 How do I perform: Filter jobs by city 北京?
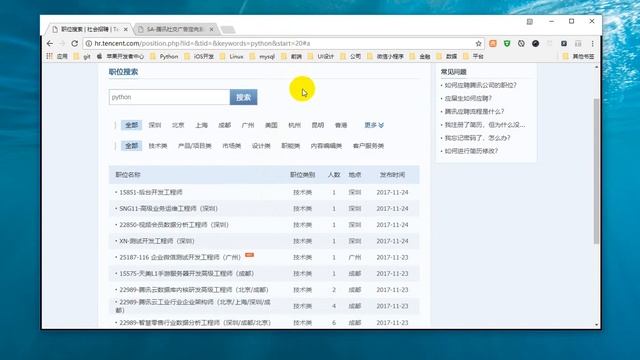[x=178, y=125]
